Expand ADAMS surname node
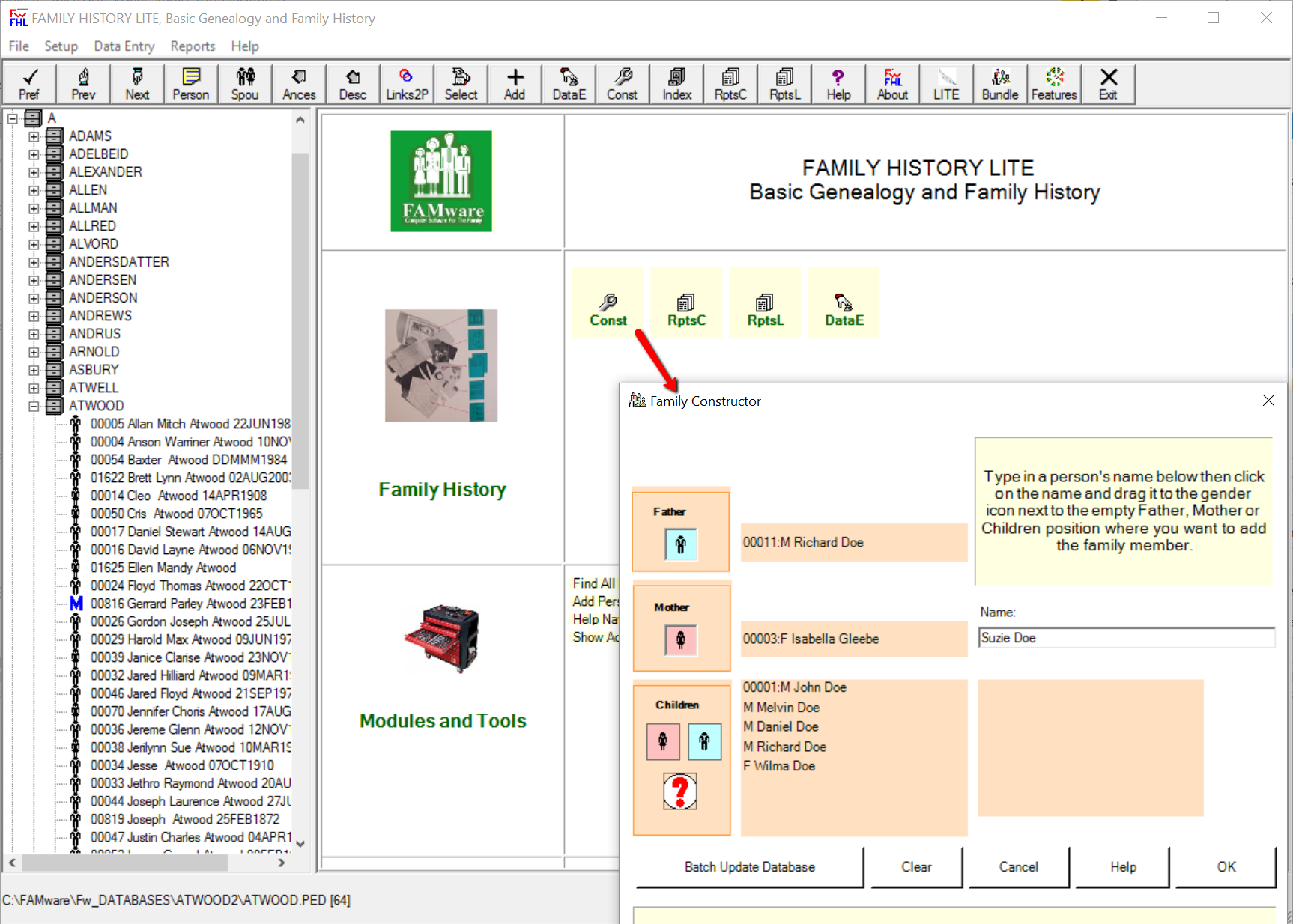 pyautogui.click(x=34, y=136)
